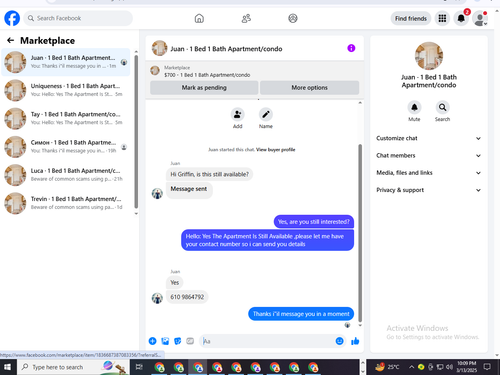Click Juan's 'Yes' reply bubble
This screenshot has width=500, height=375.
click(x=175, y=283)
